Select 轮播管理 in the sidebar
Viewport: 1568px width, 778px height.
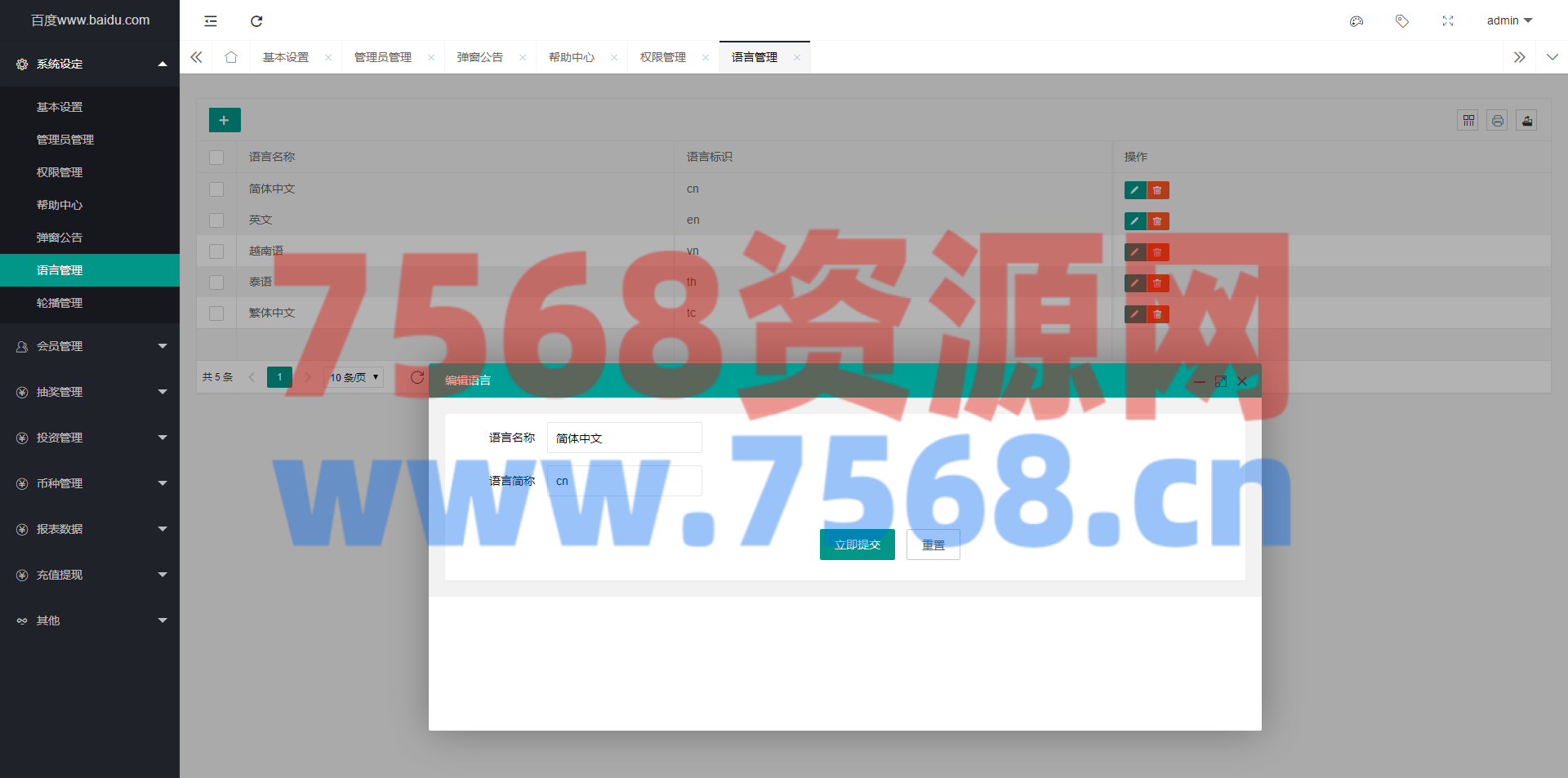[60, 303]
